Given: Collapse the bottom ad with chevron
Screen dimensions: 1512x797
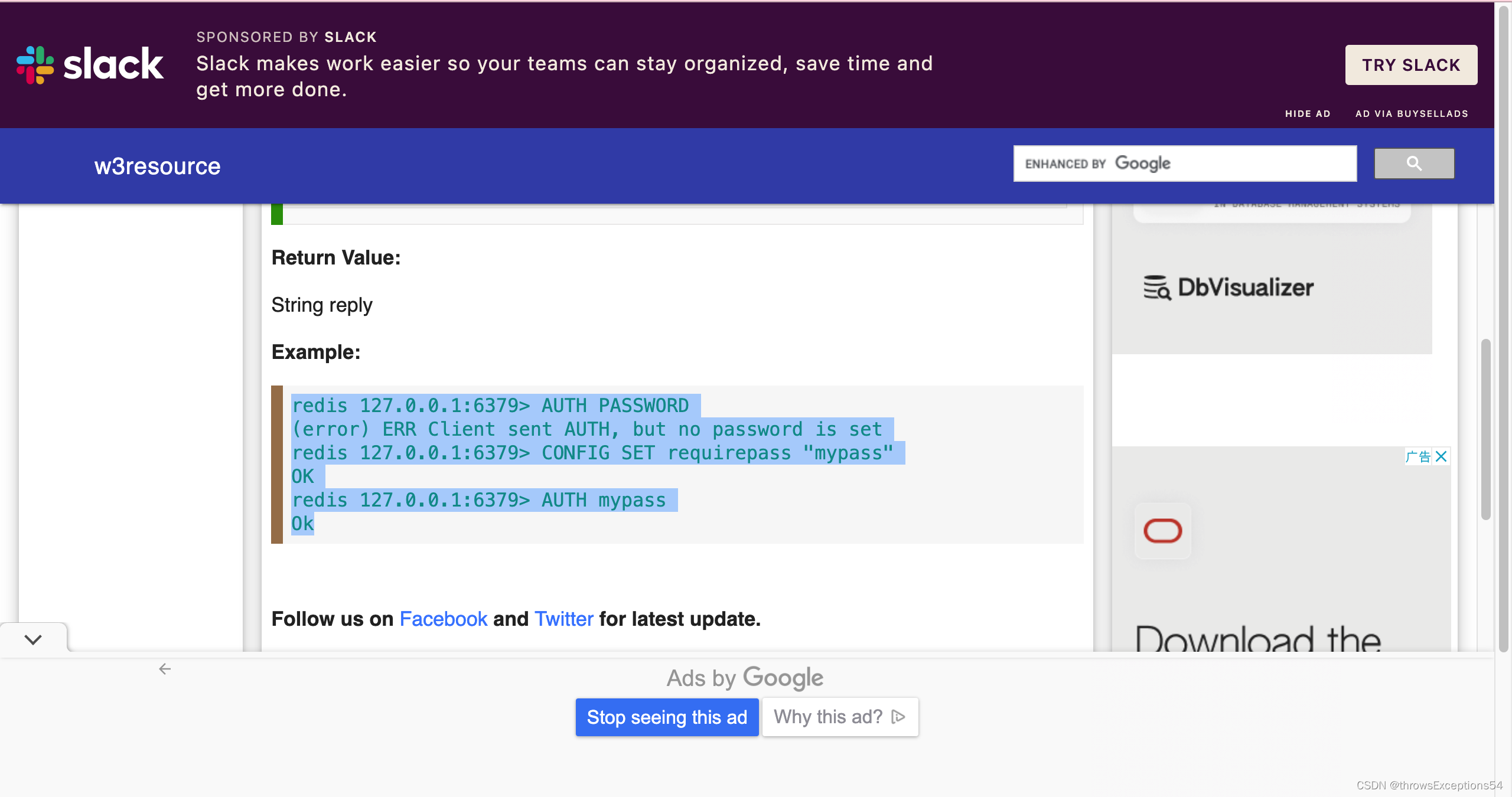Looking at the screenshot, I should pyautogui.click(x=33, y=639).
